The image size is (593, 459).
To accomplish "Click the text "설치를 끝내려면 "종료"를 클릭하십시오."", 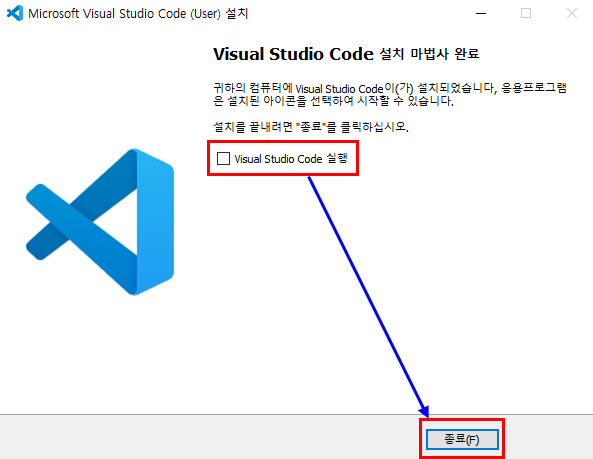I will pos(311,127).
